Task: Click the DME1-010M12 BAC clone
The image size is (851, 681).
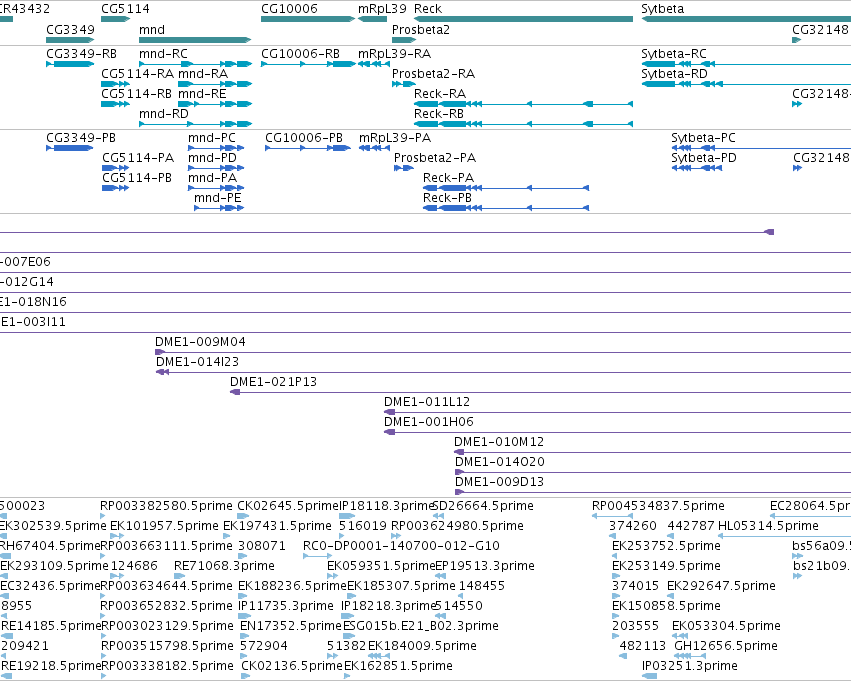Action: coord(652,452)
